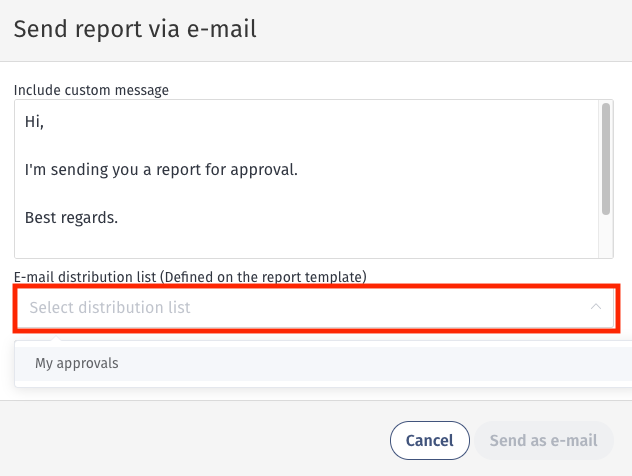
Task: Open the Select distribution list combo box
Action: (x=316, y=308)
